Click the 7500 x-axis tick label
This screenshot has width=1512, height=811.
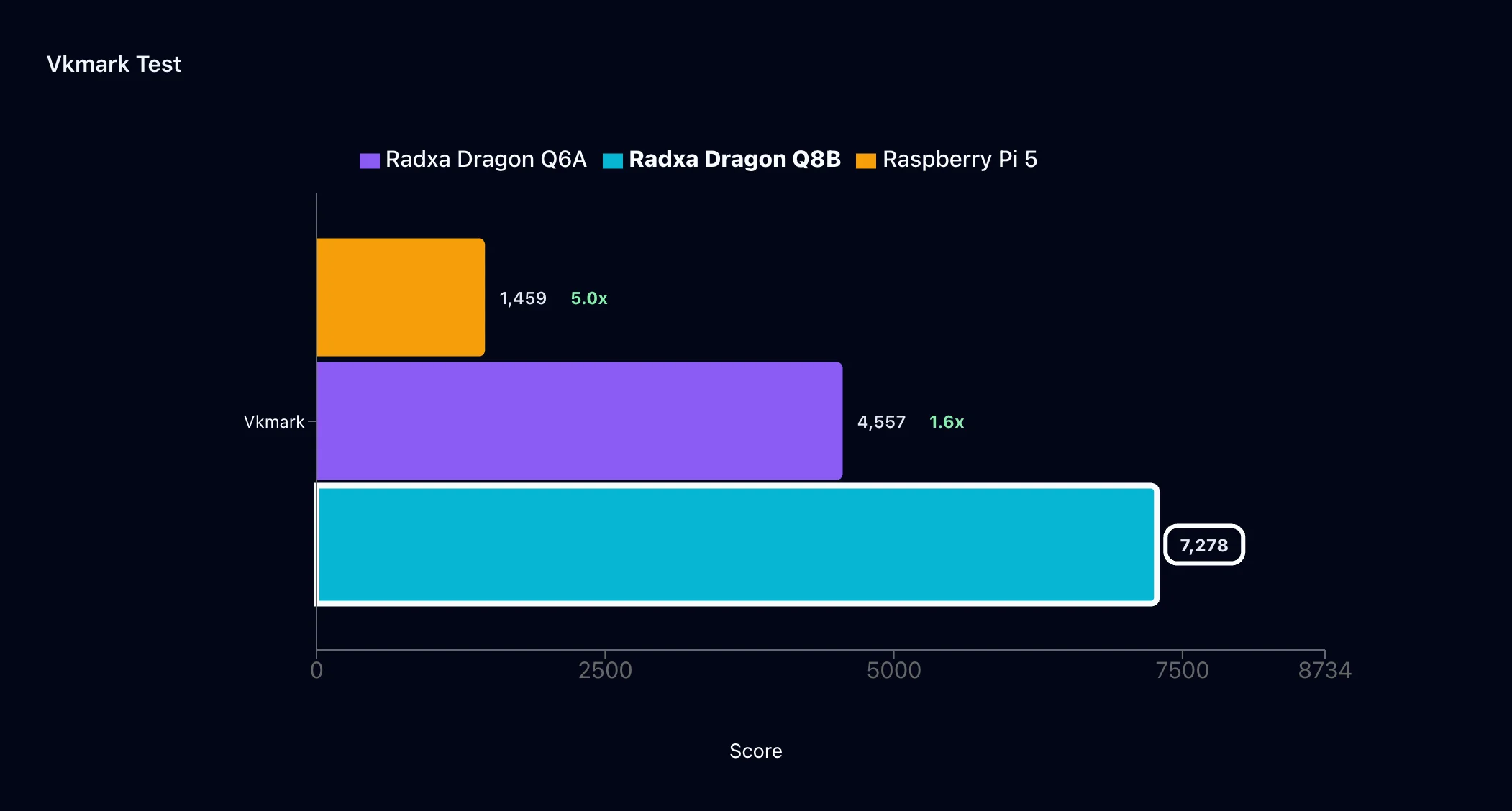(1182, 670)
